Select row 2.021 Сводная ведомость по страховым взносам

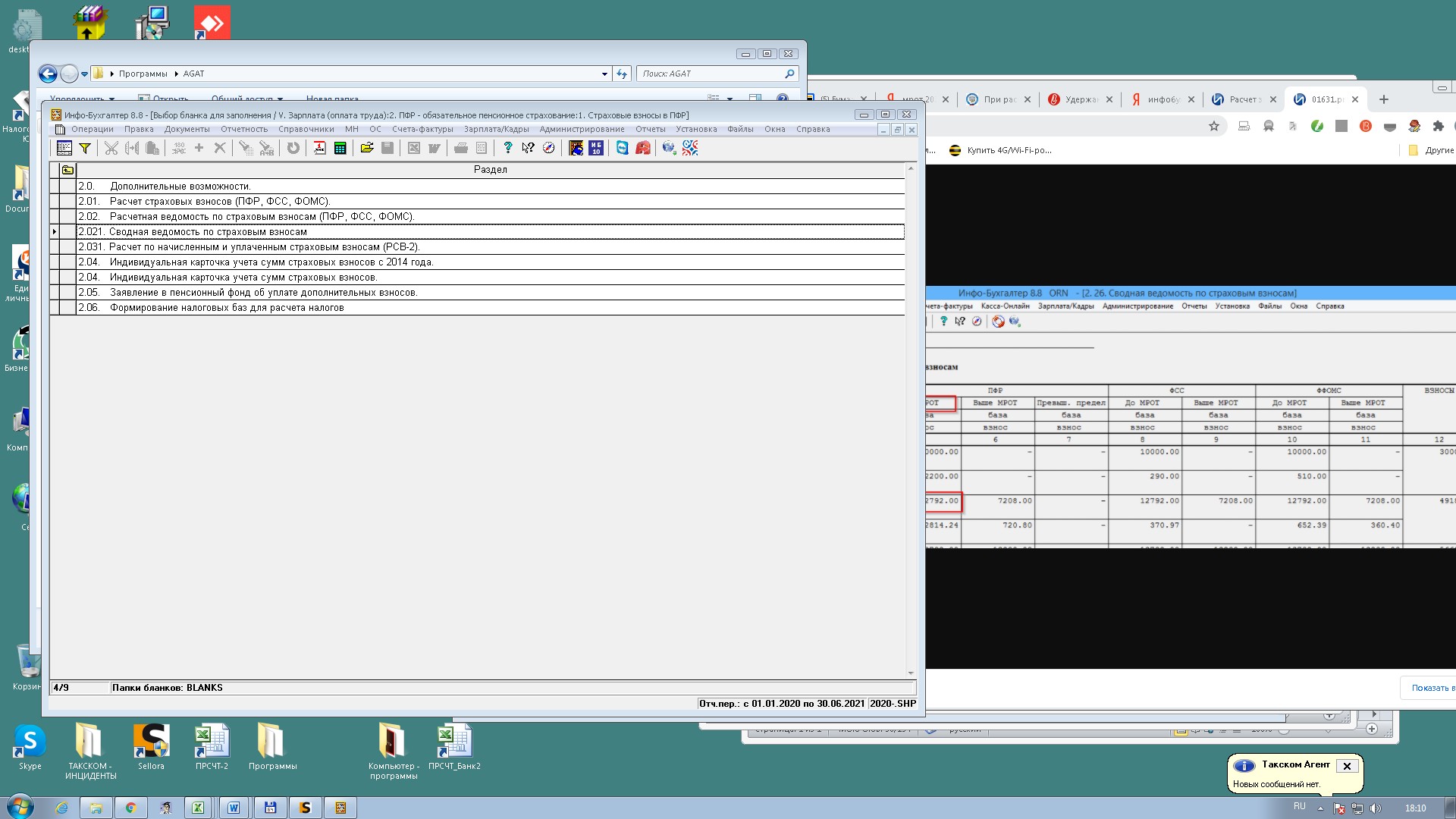(x=491, y=231)
